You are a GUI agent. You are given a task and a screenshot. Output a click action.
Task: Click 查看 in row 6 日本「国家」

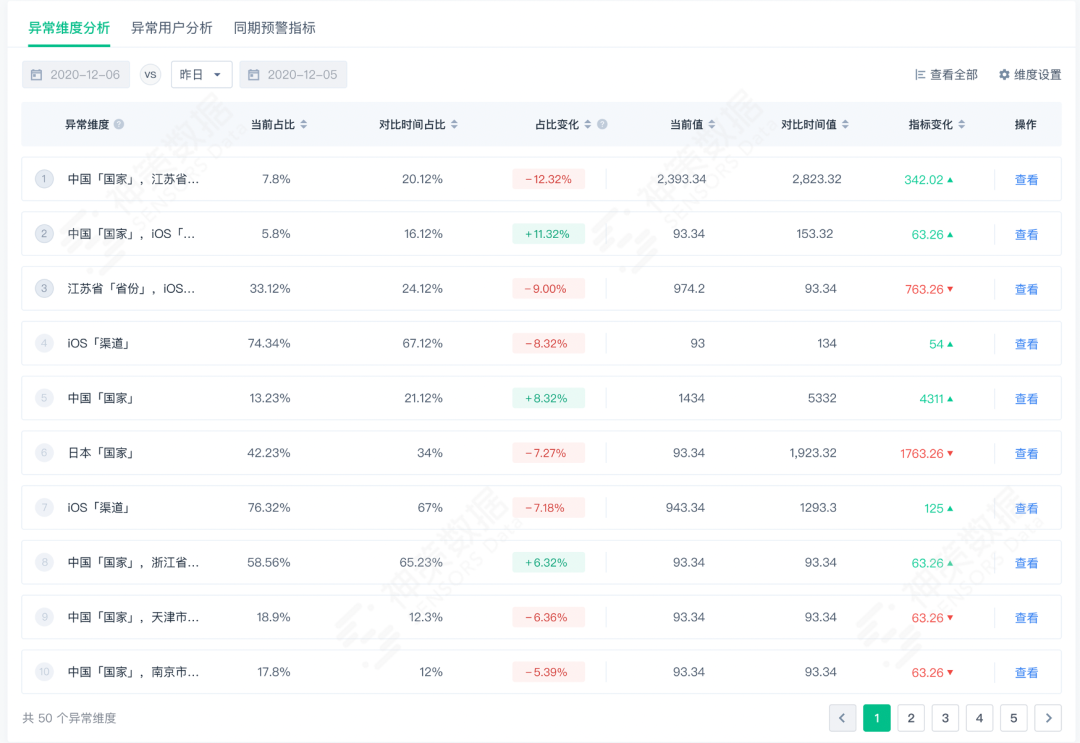pos(1026,453)
